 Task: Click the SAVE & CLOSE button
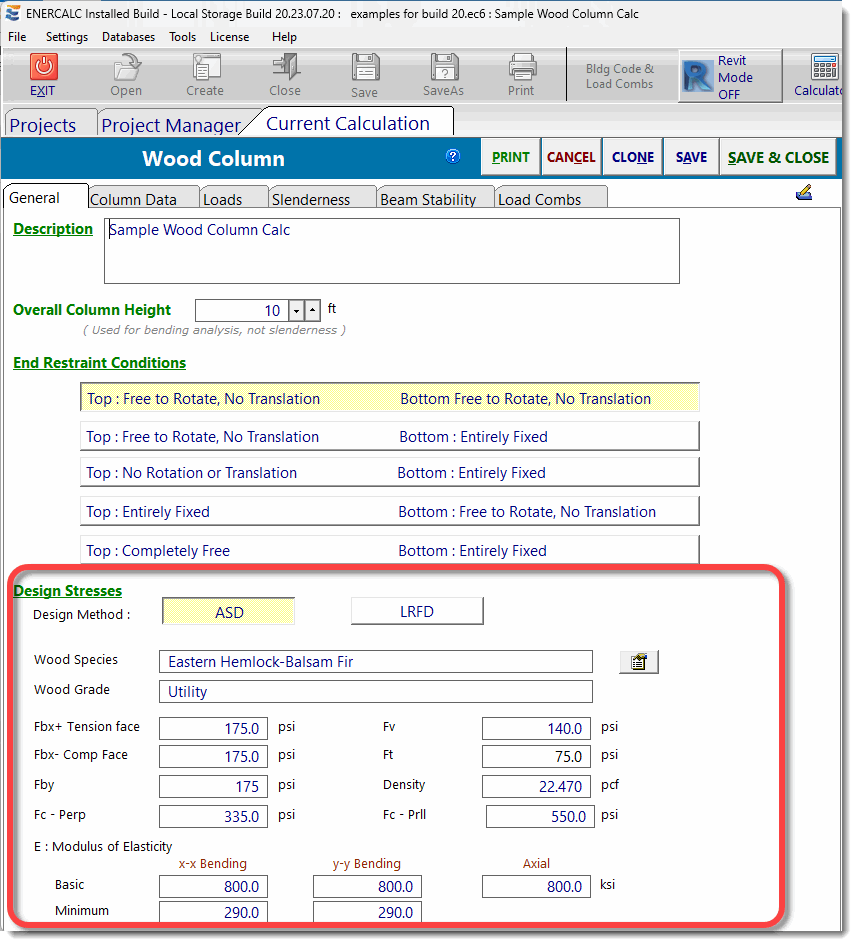pos(777,157)
